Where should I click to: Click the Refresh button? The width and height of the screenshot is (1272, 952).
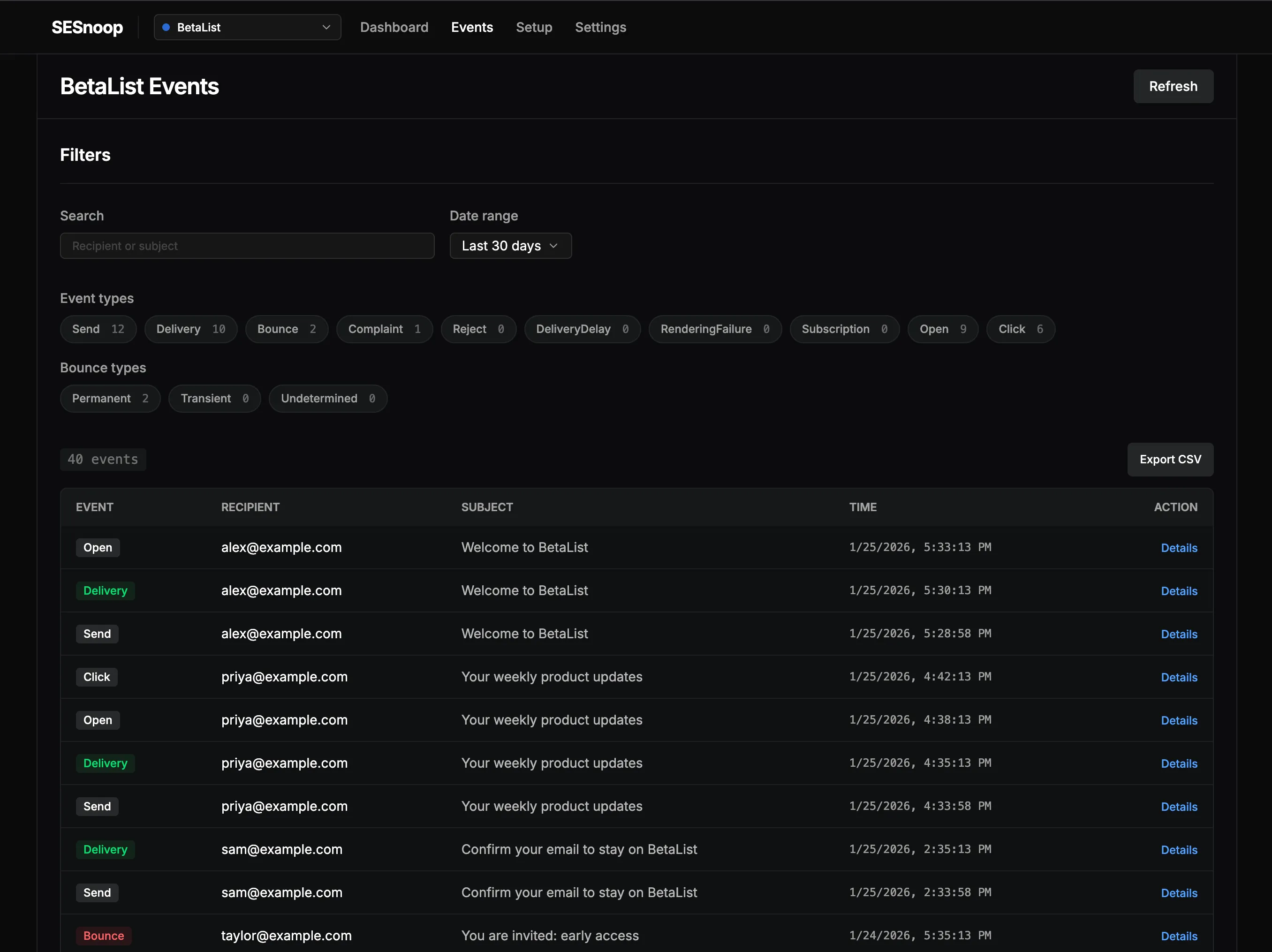1173,86
